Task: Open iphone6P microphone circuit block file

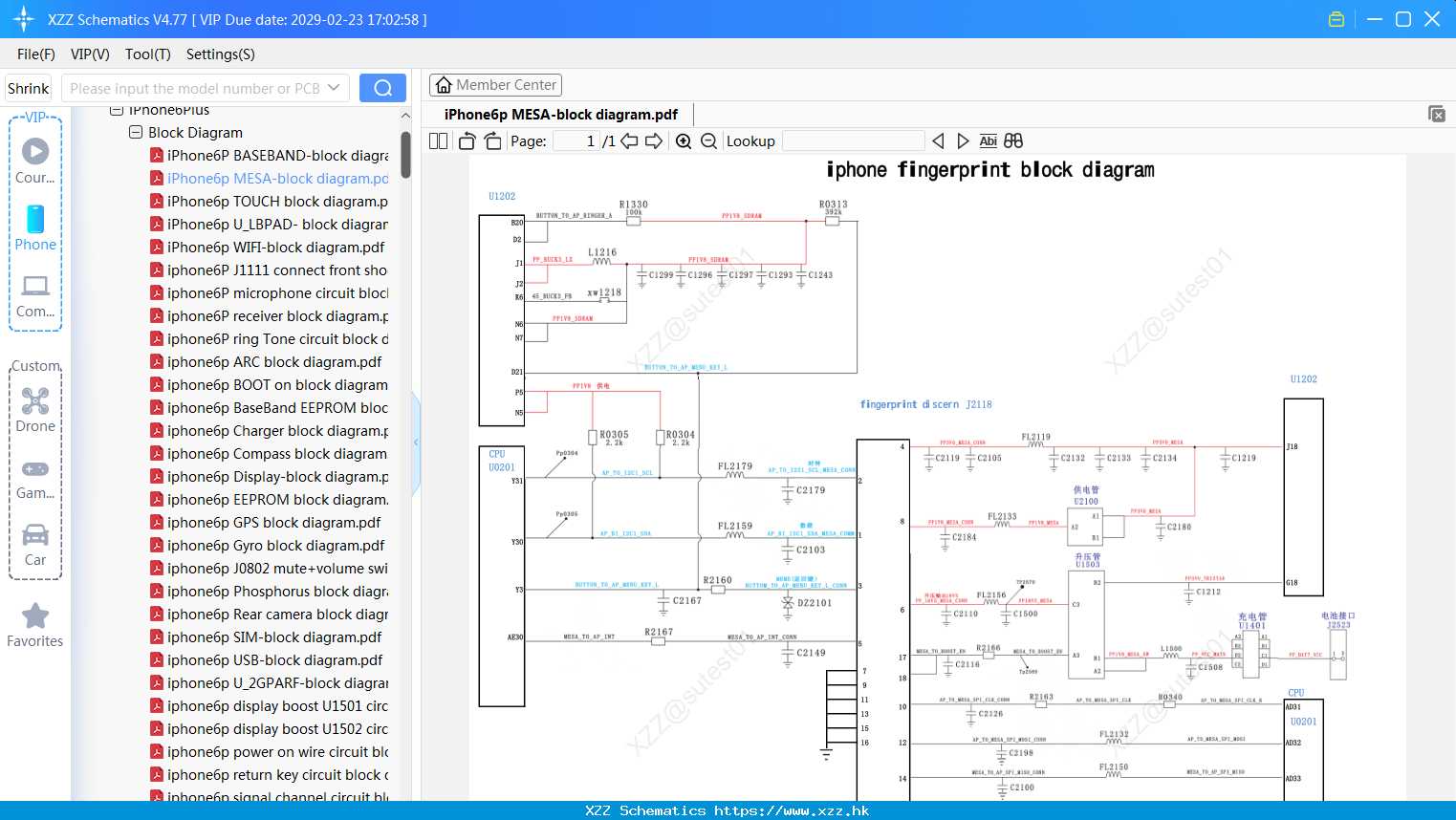Action: [269, 292]
